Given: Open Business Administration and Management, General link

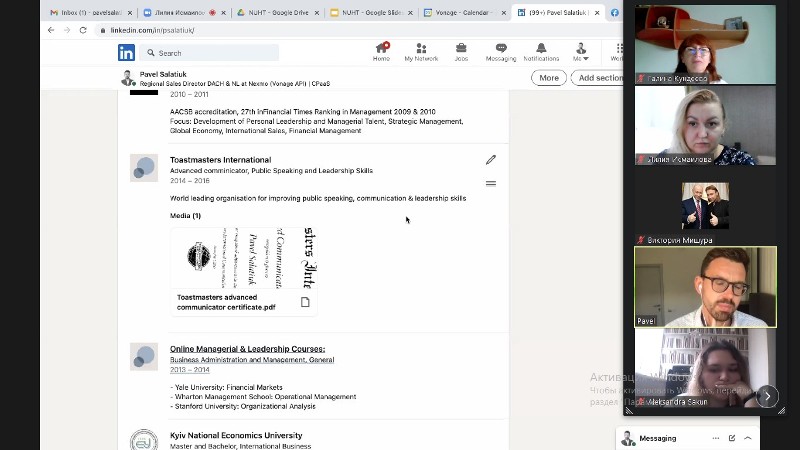Looking at the screenshot, I should (x=252, y=360).
